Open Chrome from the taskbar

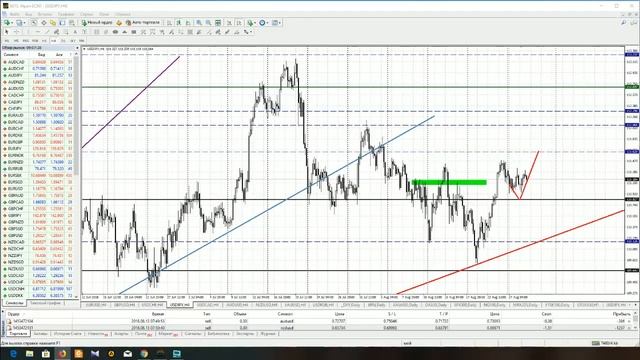(x=144, y=353)
